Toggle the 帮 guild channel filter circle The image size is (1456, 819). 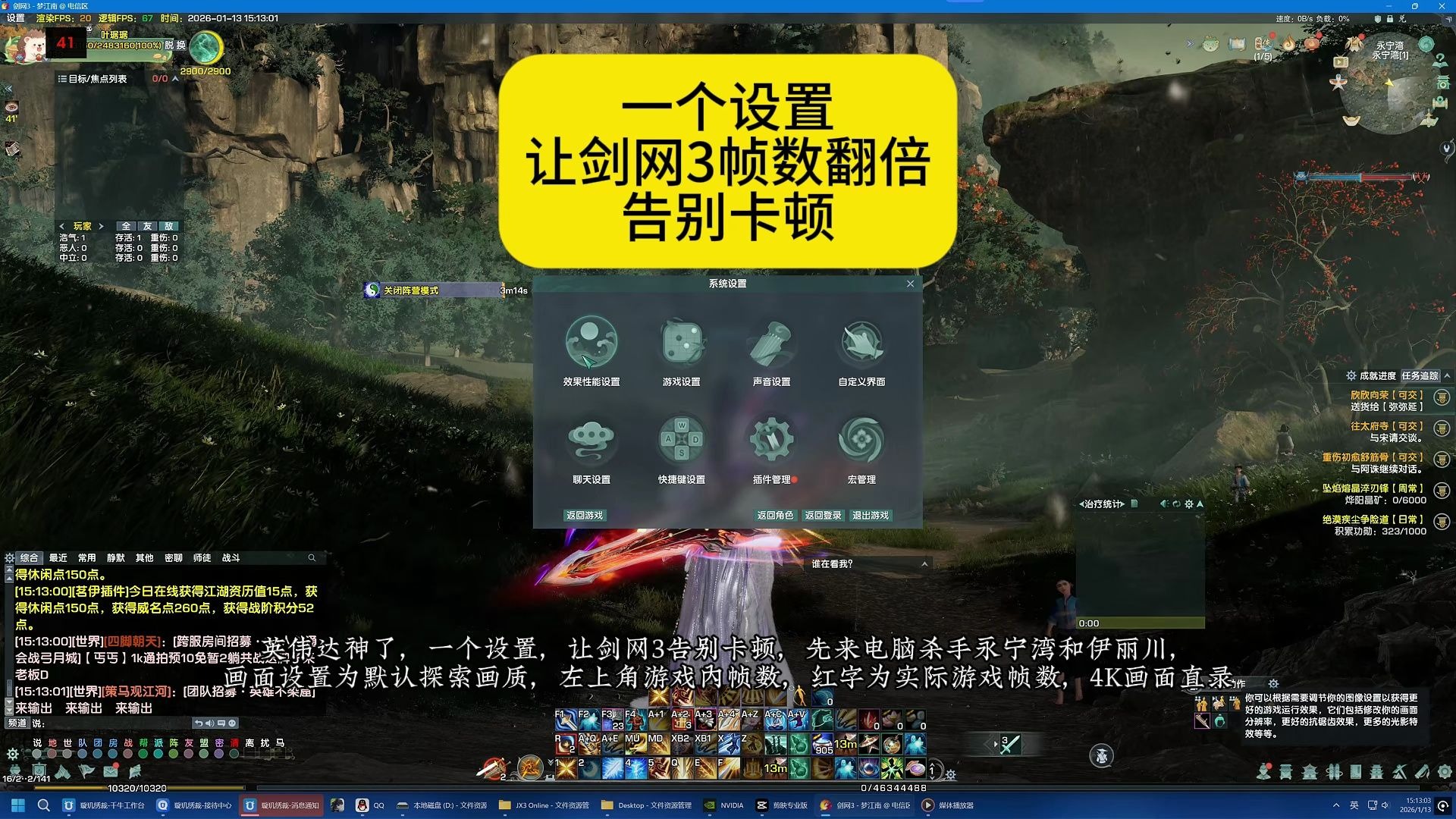click(143, 754)
